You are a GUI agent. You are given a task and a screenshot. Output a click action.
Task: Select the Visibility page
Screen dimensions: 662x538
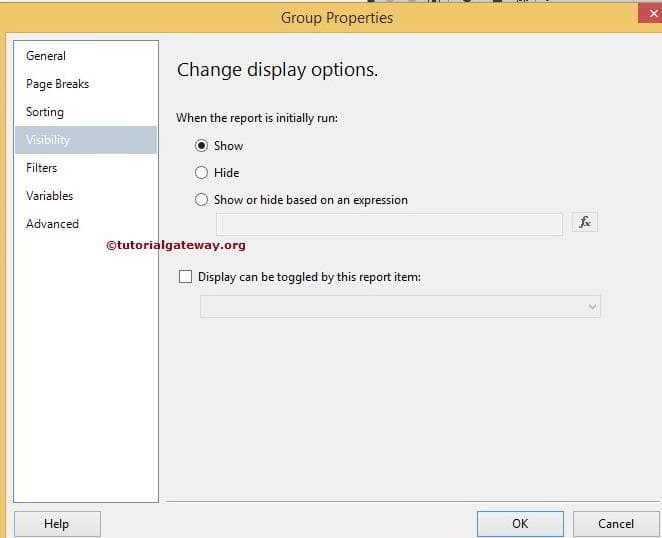click(86, 140)
